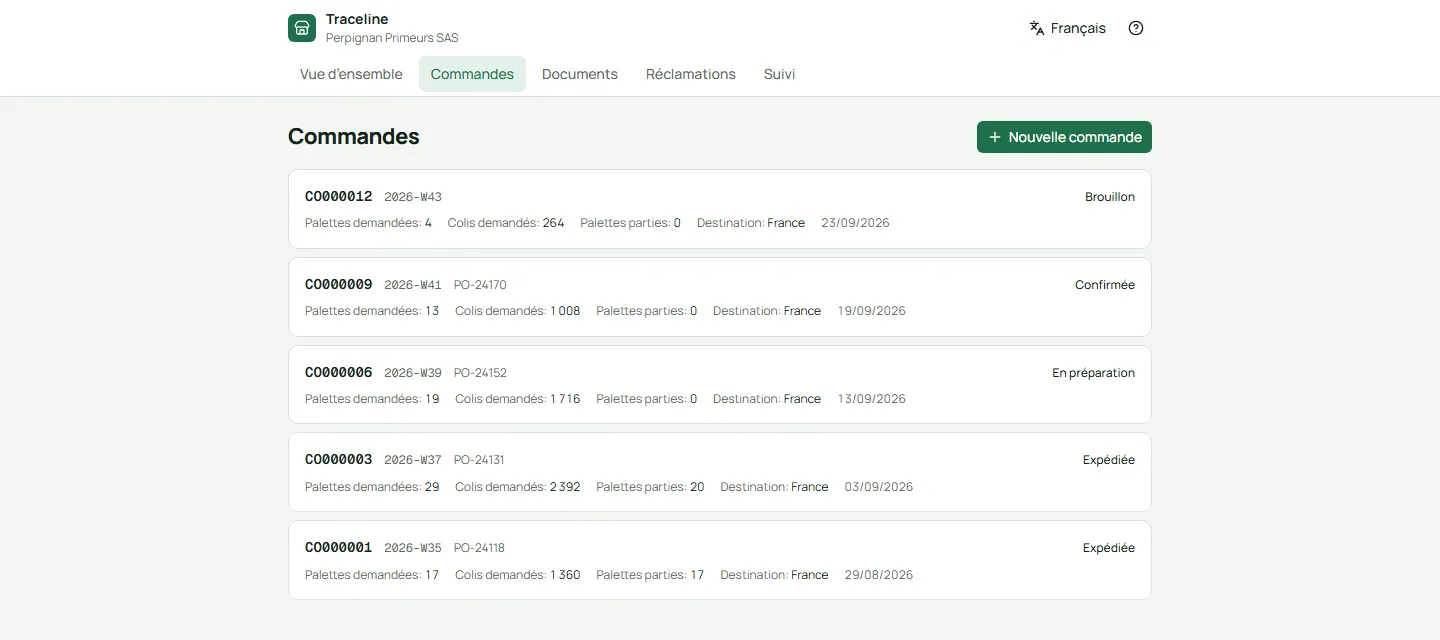Click the date 29/08/2026

tap(879, 575)
